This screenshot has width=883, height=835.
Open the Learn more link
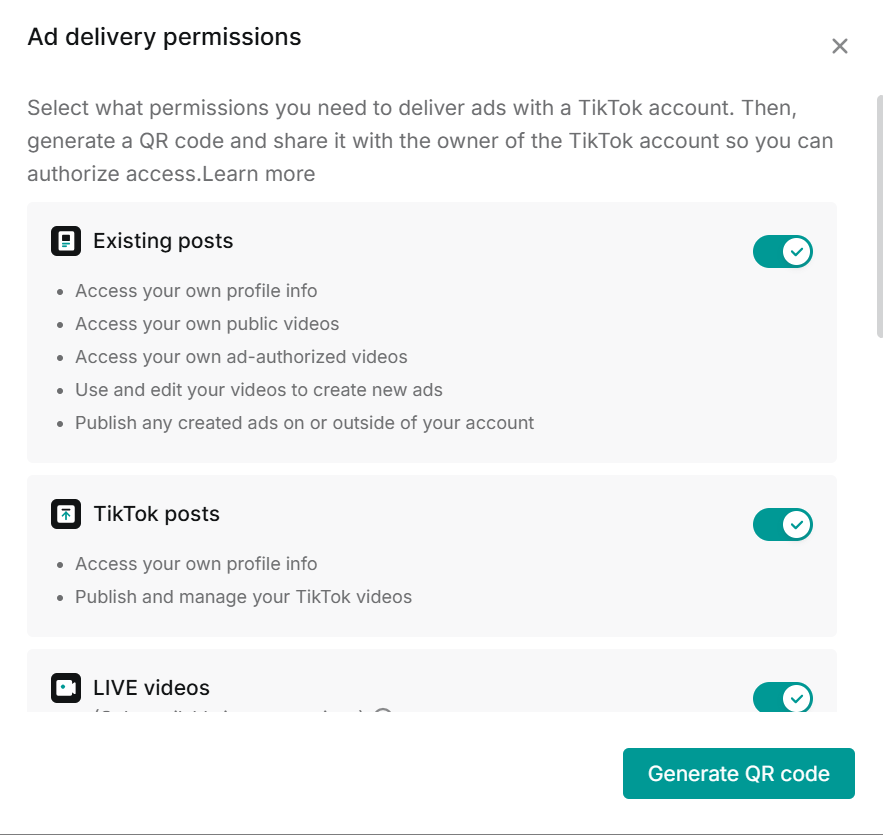(x=259, y=174)
